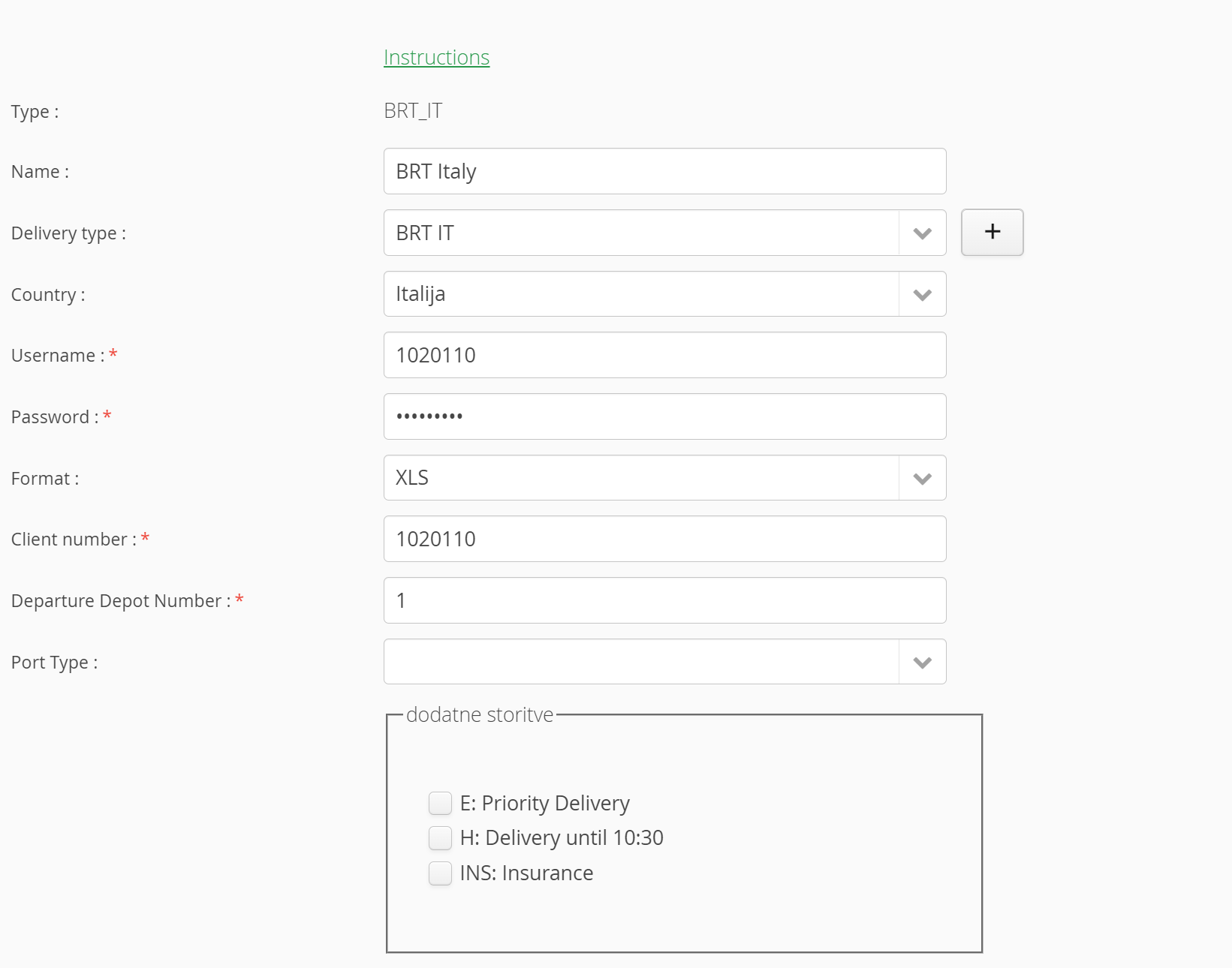Open the Country dropdown showing Italija

pos(664,293)
